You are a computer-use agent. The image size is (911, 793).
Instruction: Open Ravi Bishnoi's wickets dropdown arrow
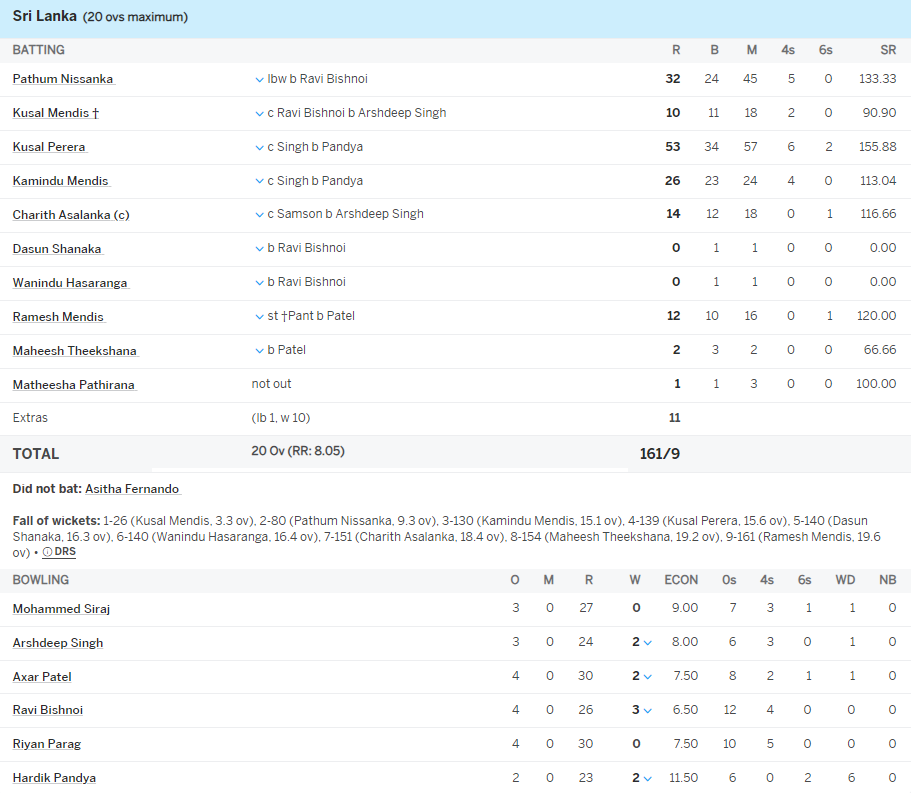(x=648, y=711)
